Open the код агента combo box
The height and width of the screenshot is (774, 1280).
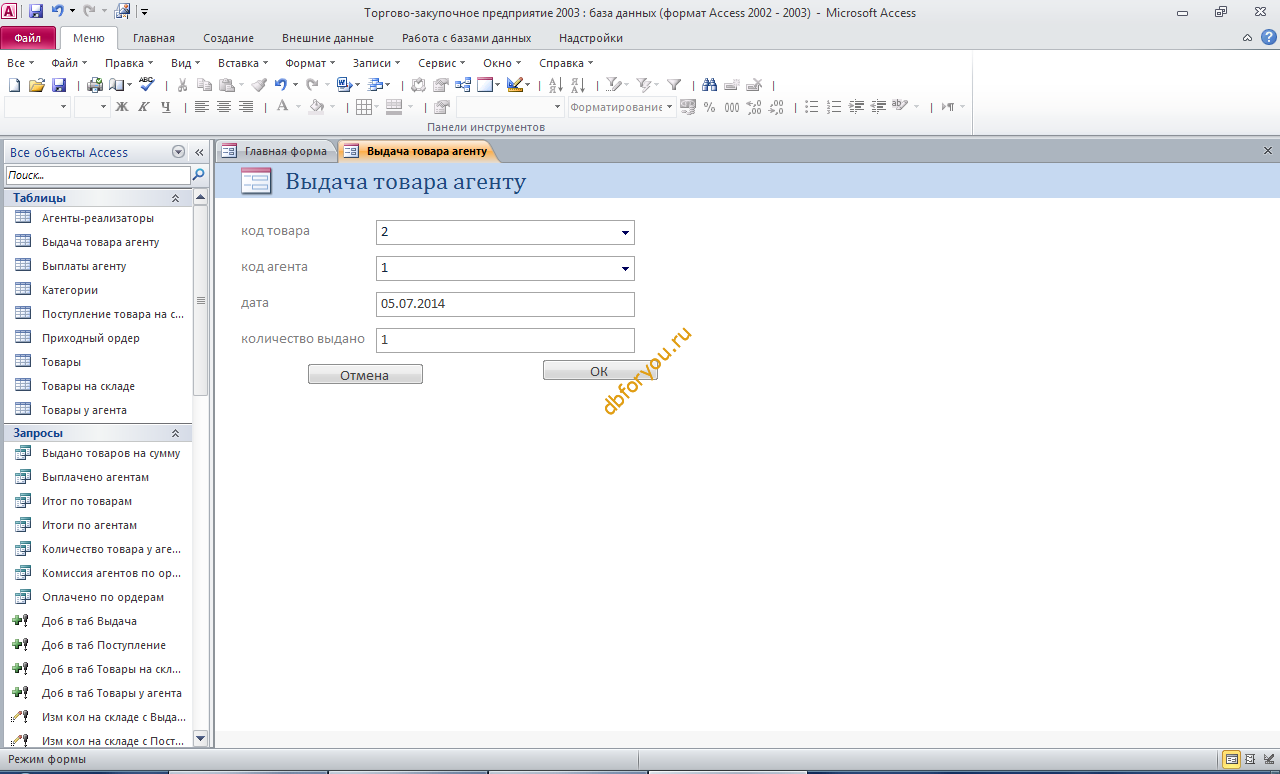click(x=626, y=269)
